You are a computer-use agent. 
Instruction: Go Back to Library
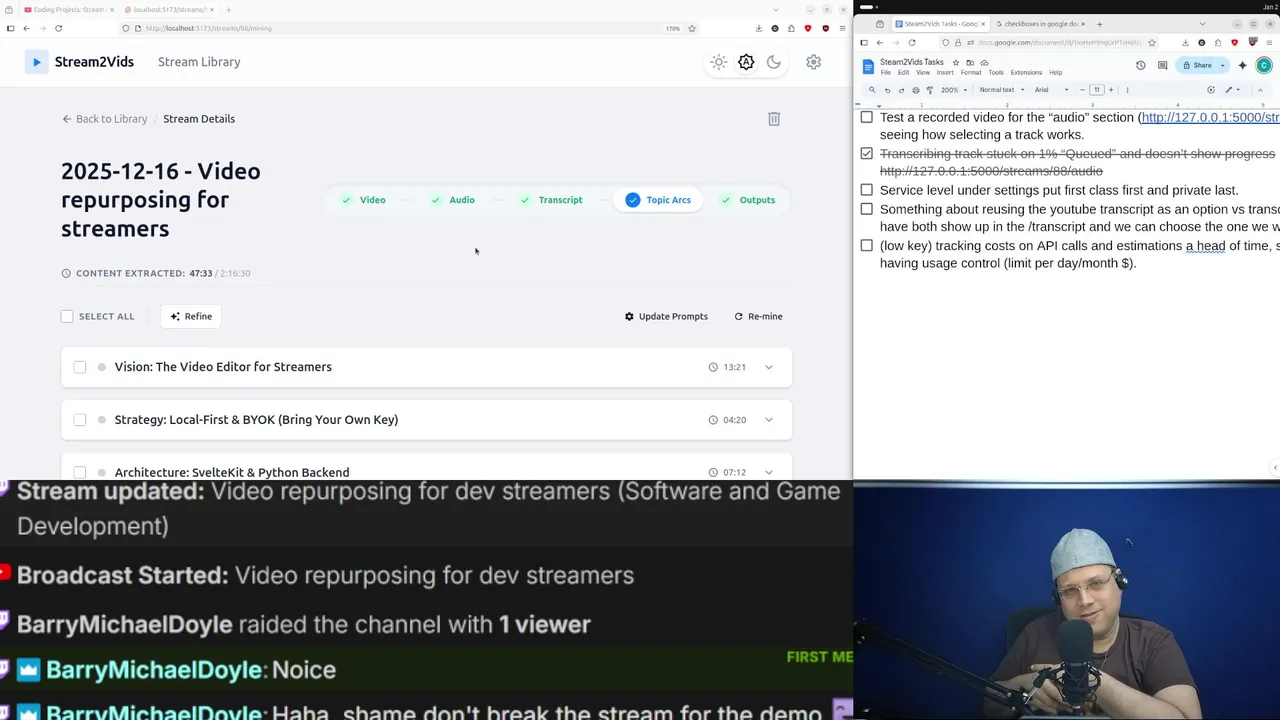[x=105, y=119]
